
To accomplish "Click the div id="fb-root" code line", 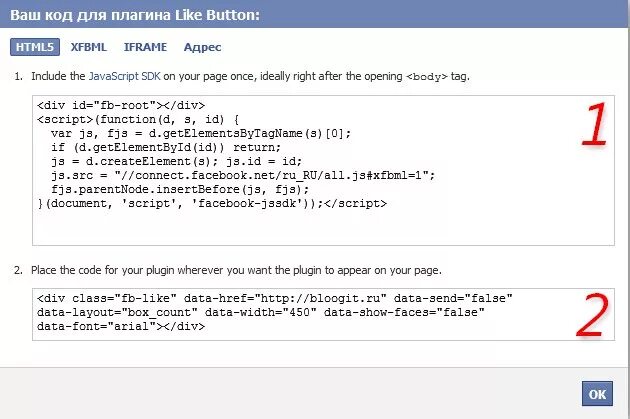I will click(120, 106).
